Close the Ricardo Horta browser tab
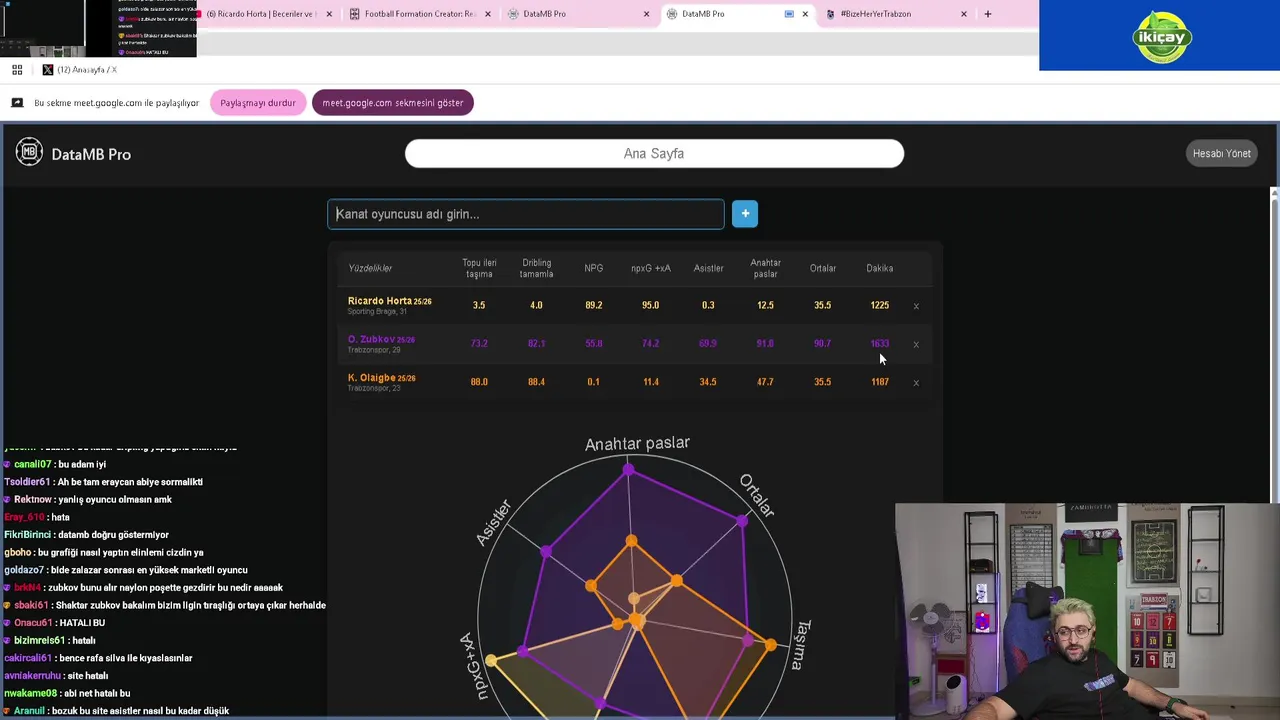The width and height of the screenshot is (1280, 720). [329, 14]
